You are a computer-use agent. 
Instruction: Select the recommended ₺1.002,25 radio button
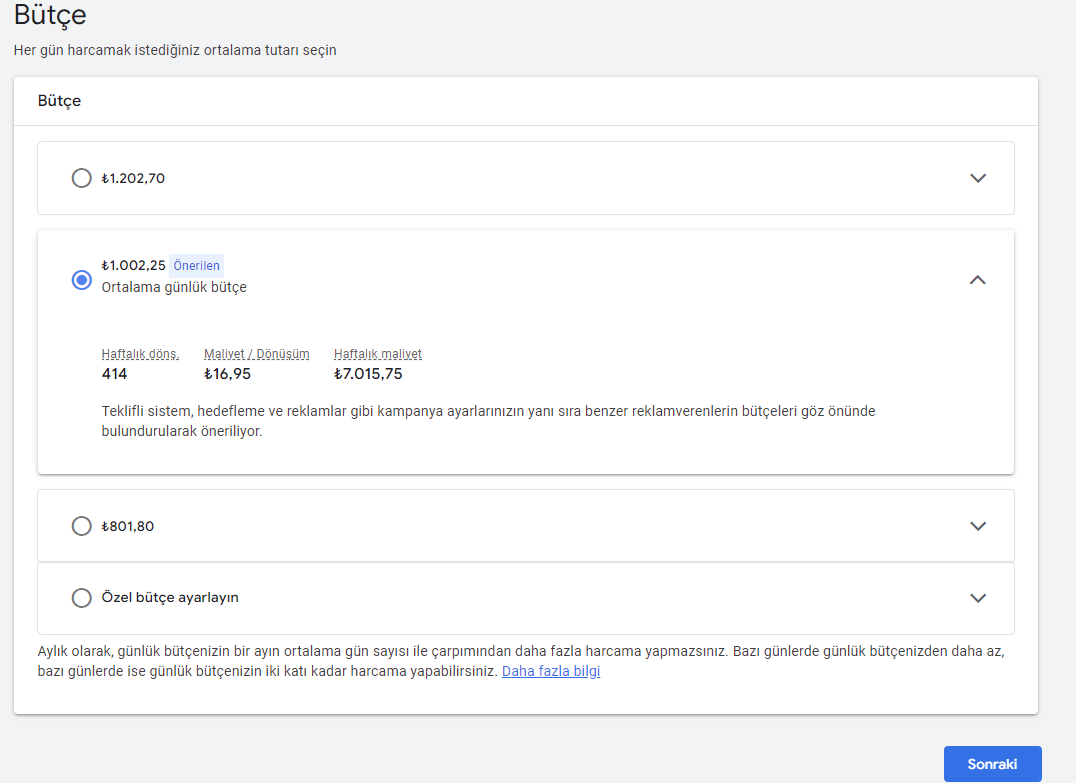(82, 280)
